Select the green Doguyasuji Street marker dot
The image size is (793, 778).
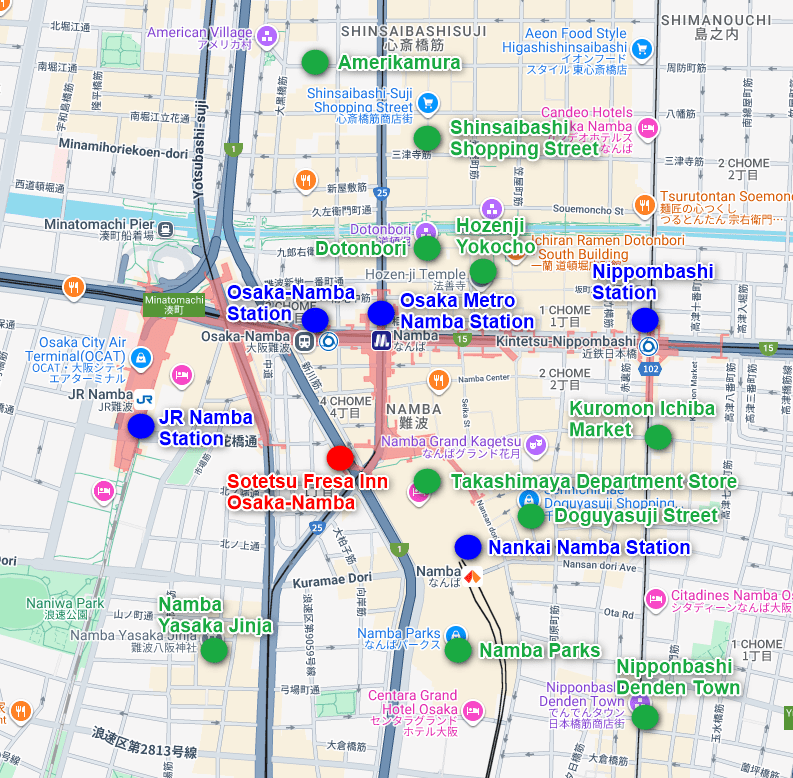coord(531,516)
